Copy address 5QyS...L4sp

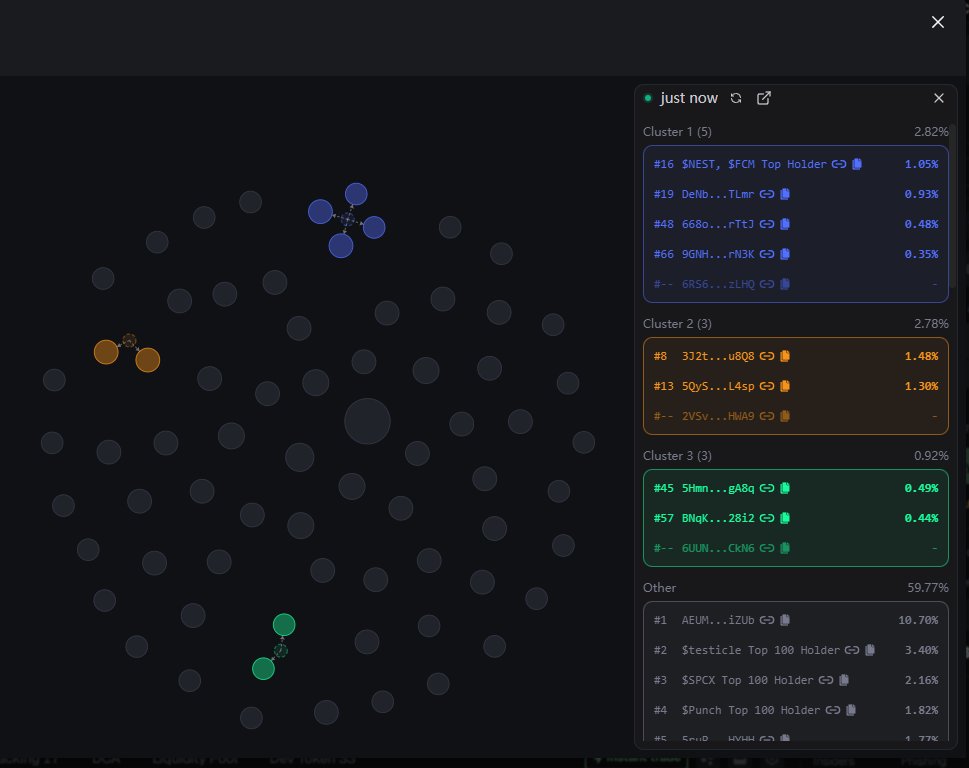click(785, 386)
